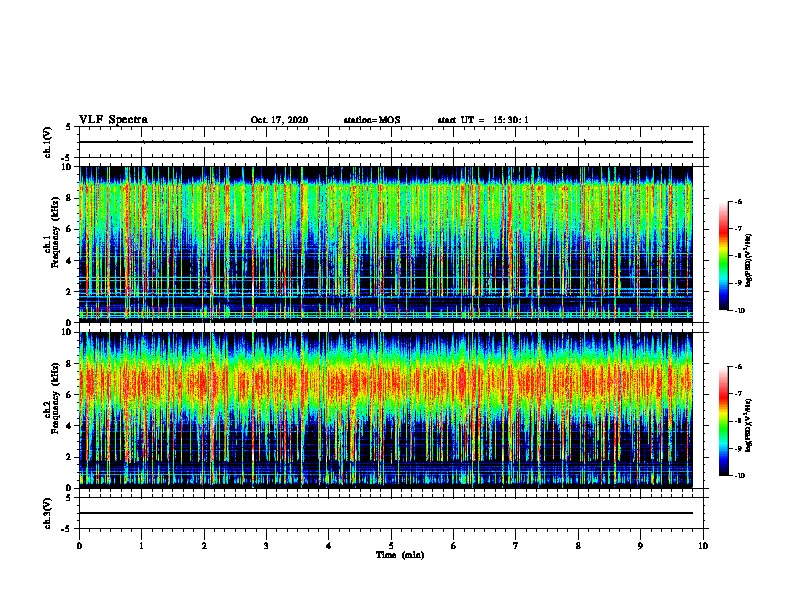
Task: Click the ch.3 voltage waveform trace
Action: pyautogui.click(x=386, y=513)
